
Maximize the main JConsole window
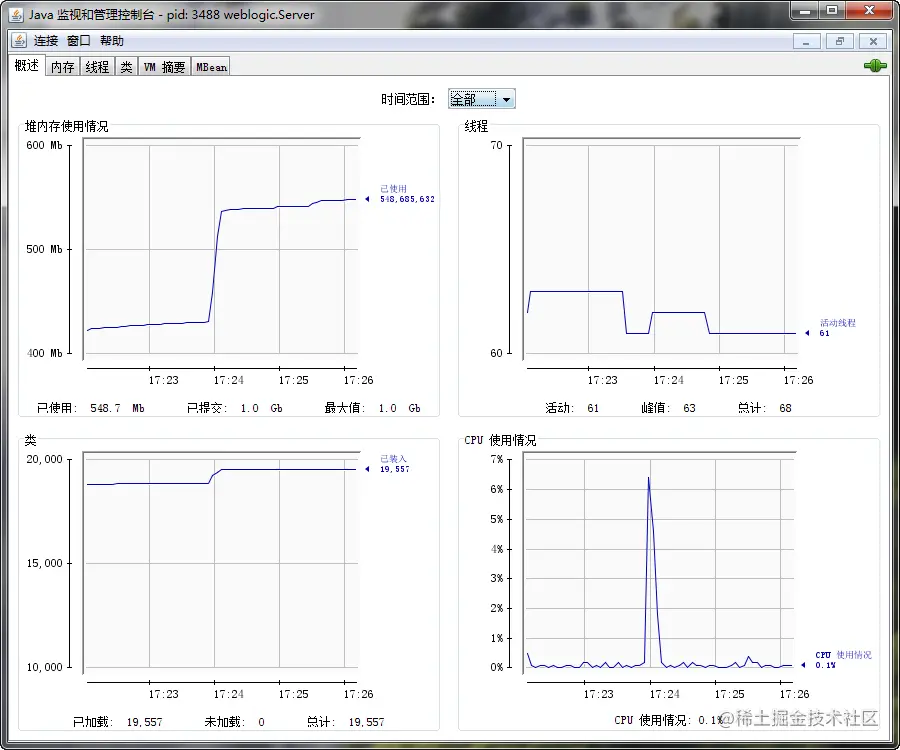[x=832, y=11]
